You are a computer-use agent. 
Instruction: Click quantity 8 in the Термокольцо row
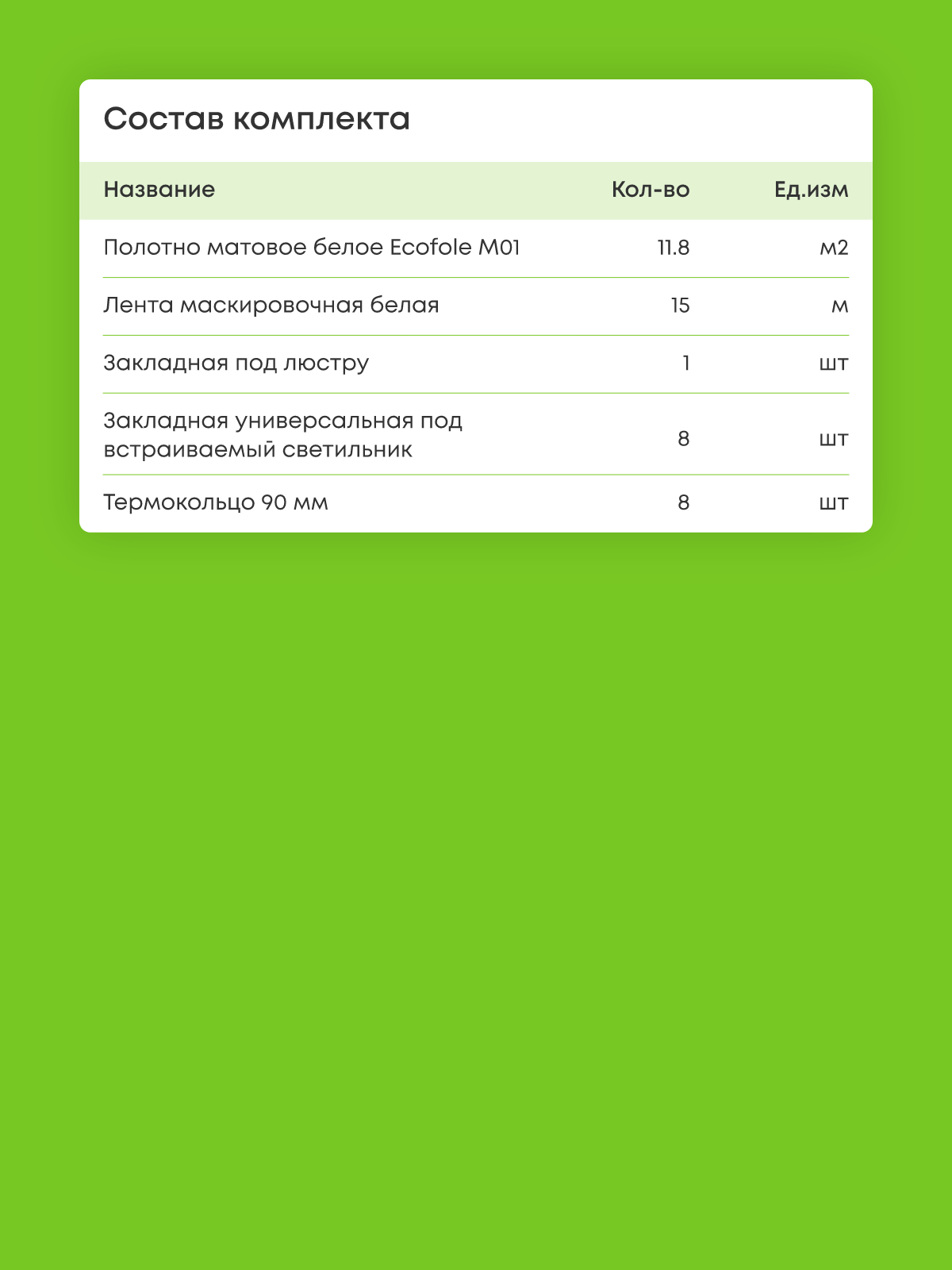coord(683,502)
